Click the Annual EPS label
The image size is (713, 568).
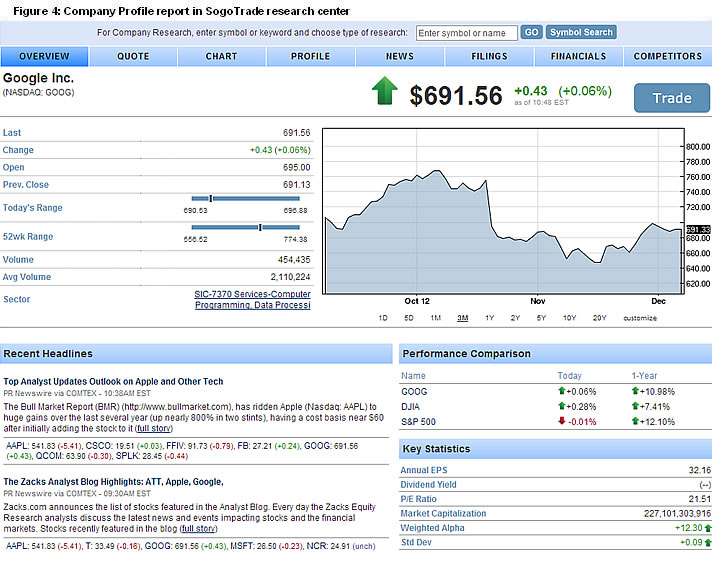(423, 470)
